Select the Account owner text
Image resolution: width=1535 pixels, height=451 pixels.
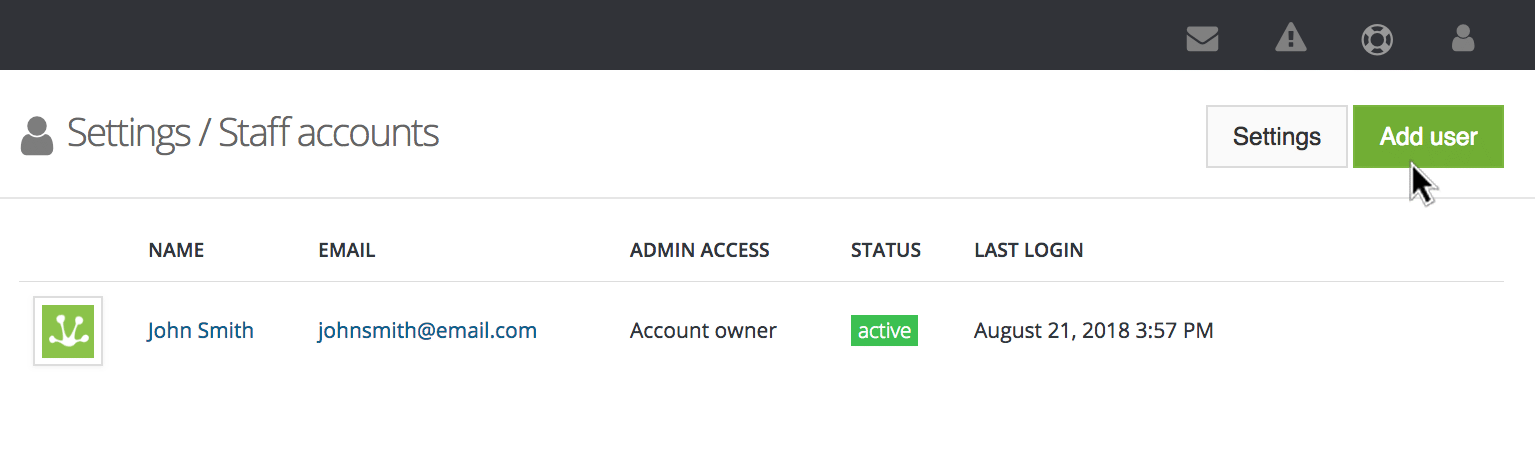(703, 331)
